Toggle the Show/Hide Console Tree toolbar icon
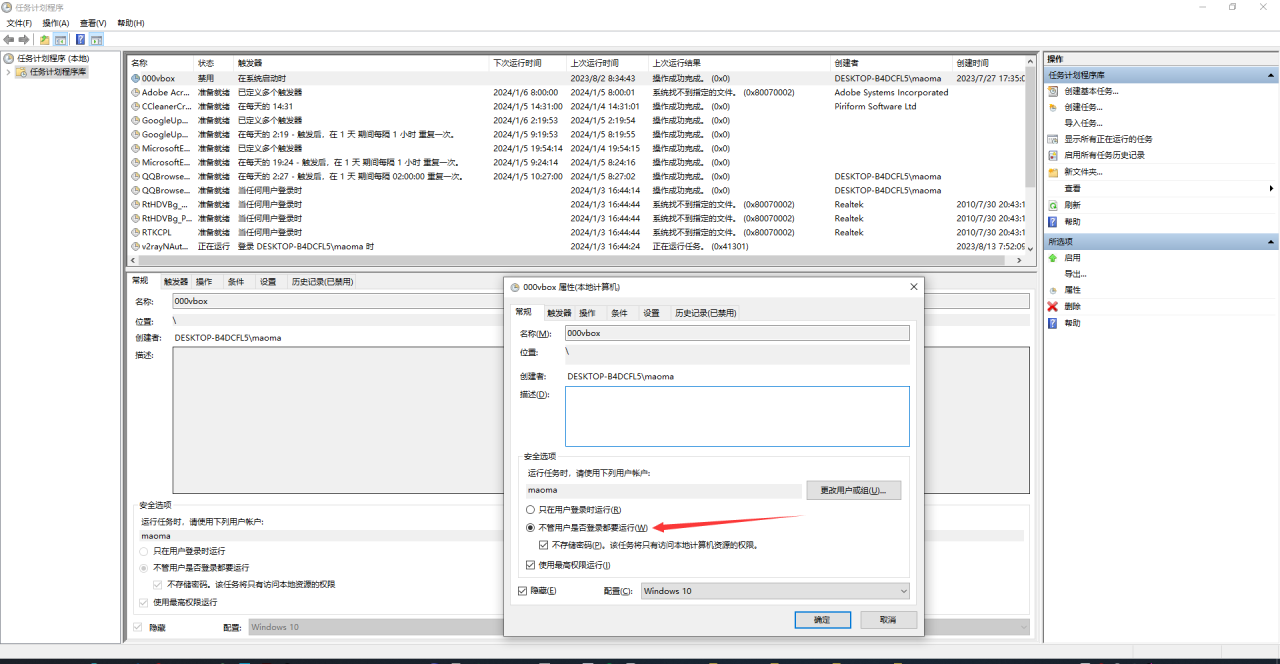This screenshot has height=664, width=1280. click(x=61, y=40)
